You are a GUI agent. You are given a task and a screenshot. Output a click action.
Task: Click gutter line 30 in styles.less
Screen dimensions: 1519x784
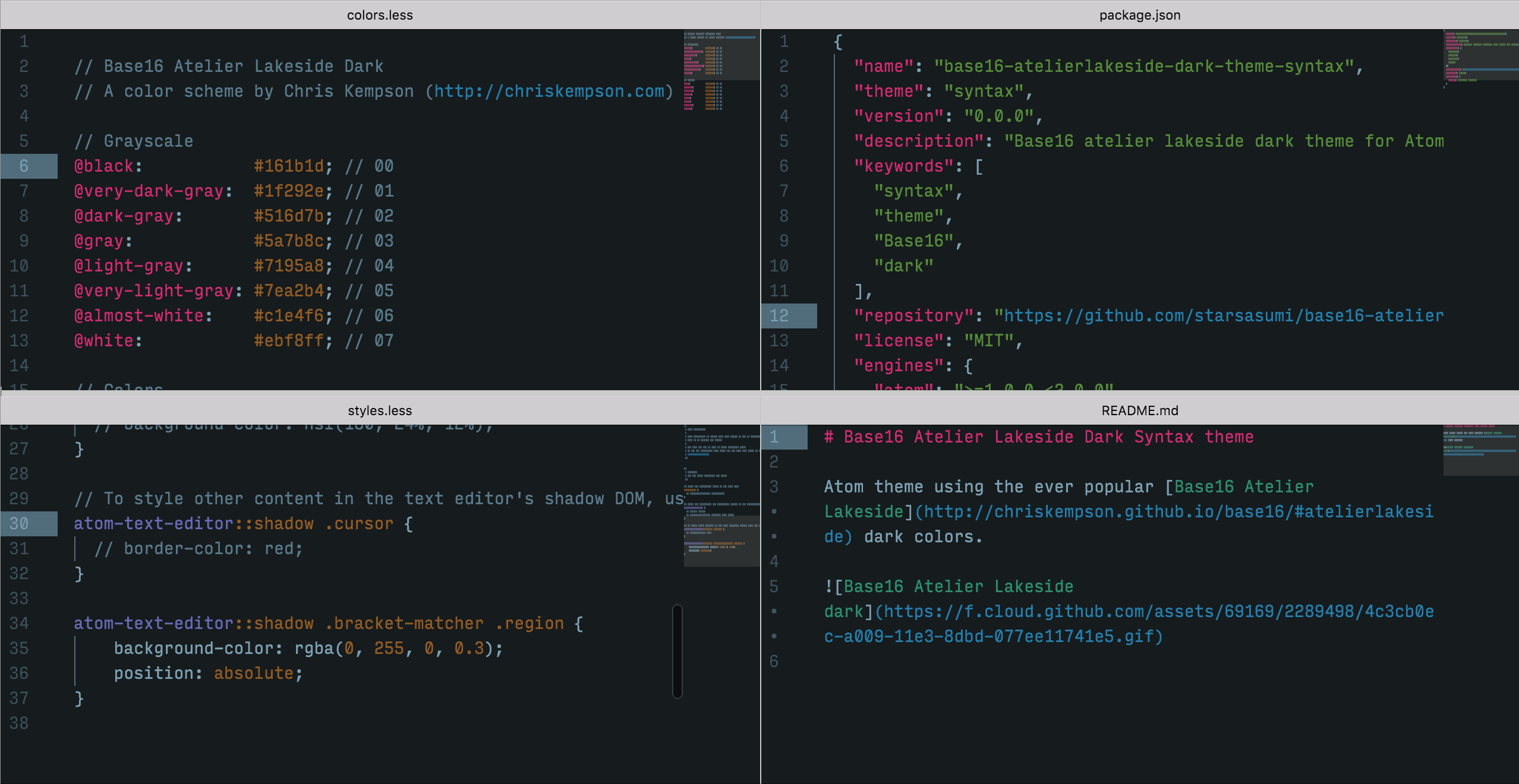click(x=19, y=524)
